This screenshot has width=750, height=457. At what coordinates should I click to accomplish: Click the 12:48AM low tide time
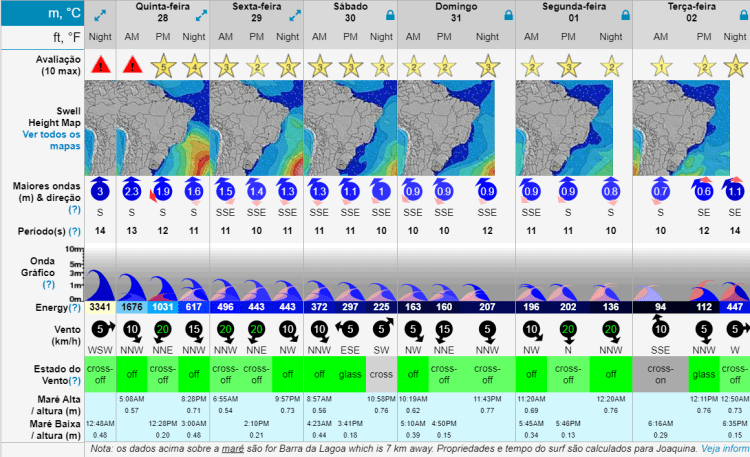click(100, 424)
